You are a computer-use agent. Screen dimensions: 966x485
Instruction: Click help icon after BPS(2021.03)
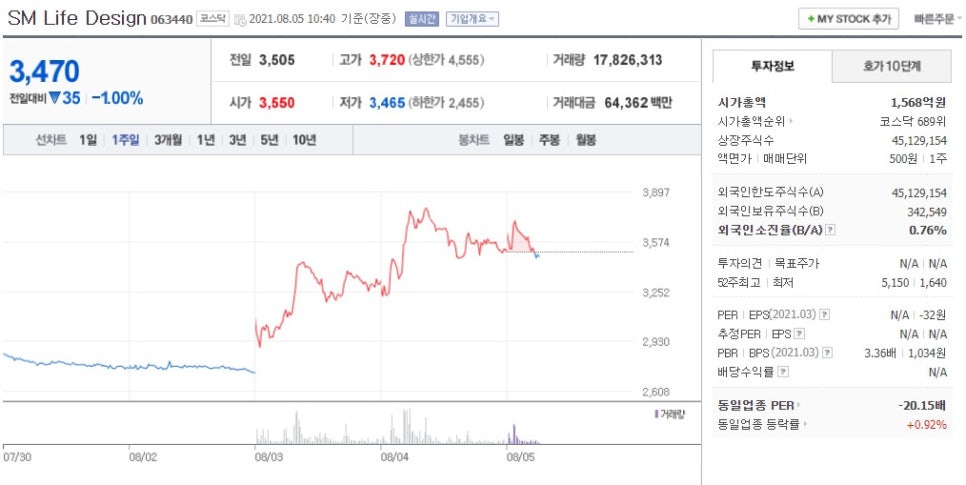point(825,352)
